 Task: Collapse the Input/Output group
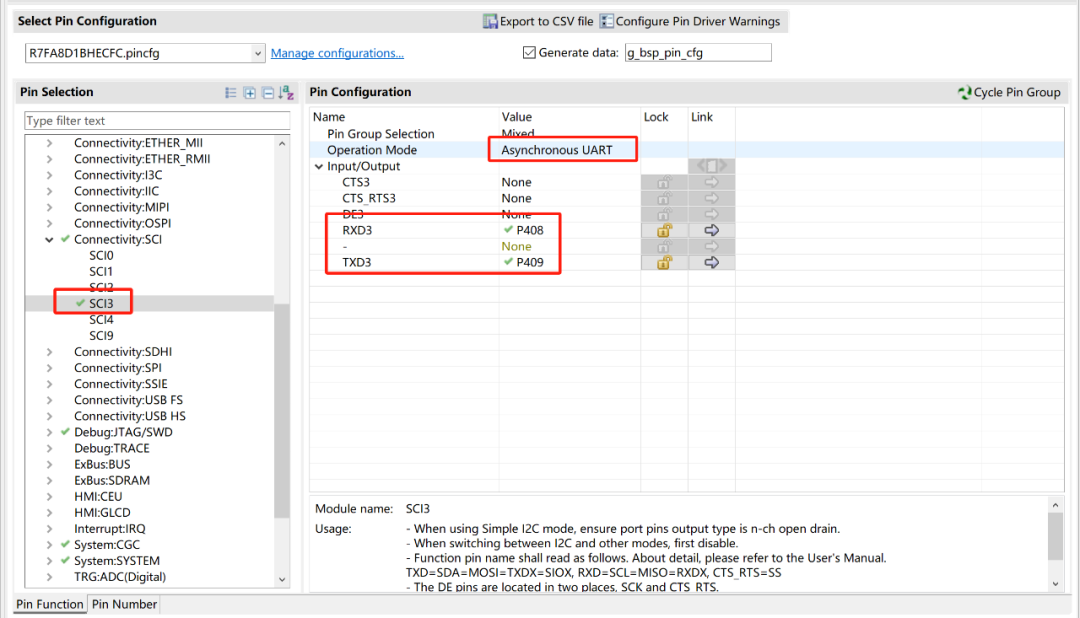[319, 166]
